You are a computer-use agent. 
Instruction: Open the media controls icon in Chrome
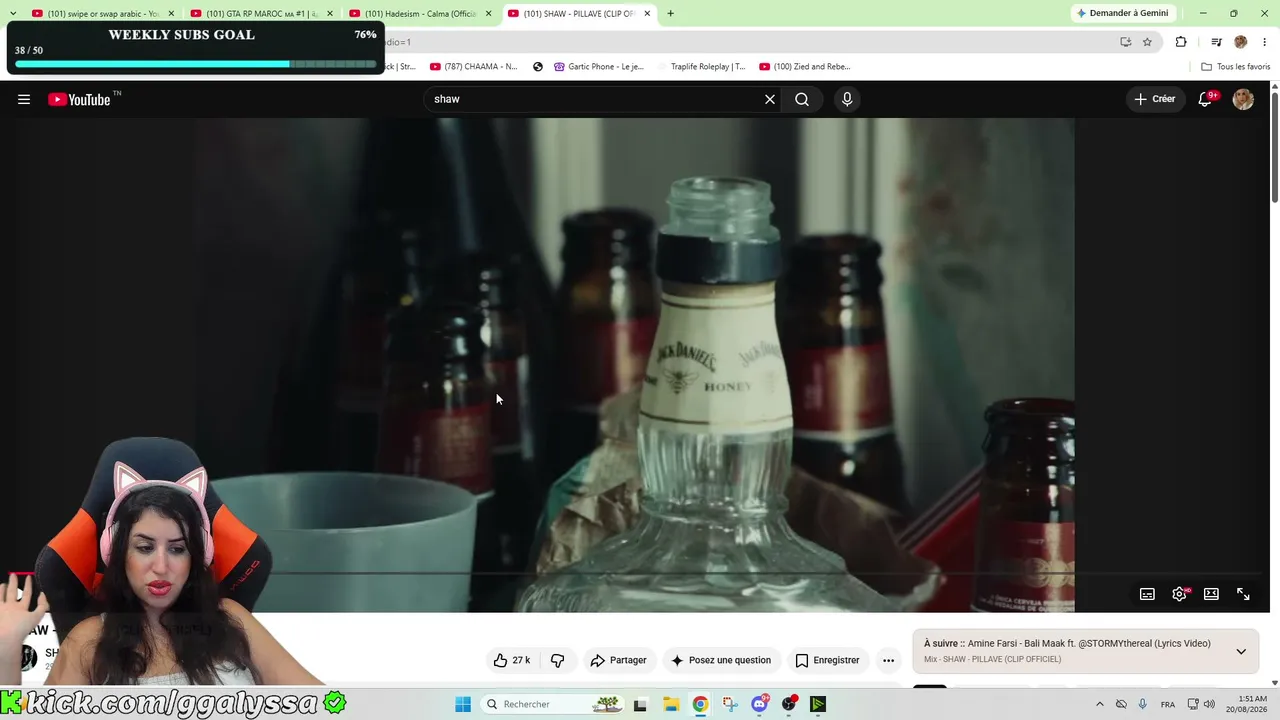1216,42
